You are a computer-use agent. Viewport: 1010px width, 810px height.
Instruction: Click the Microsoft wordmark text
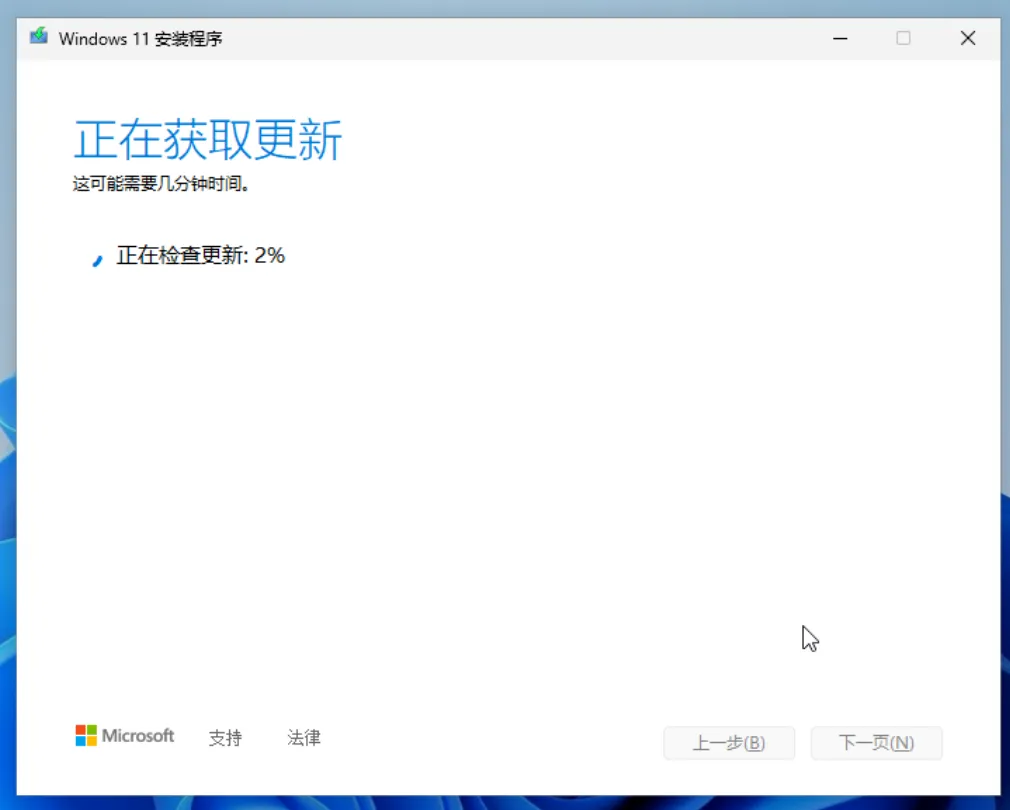(x=138, y=736)
